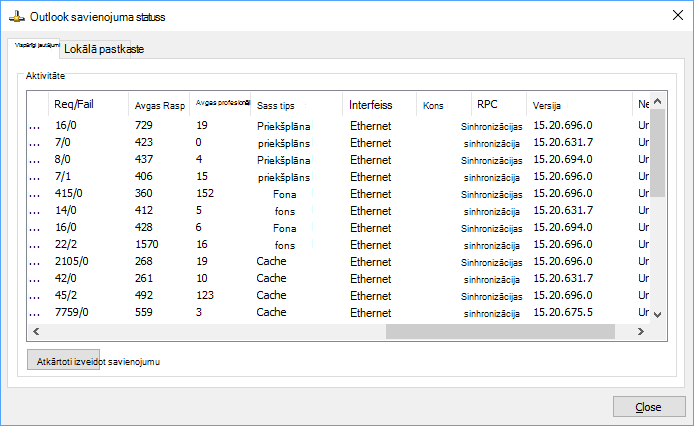Sort by the Versija column header
The image size is (694, 426).
click(579, 105)
